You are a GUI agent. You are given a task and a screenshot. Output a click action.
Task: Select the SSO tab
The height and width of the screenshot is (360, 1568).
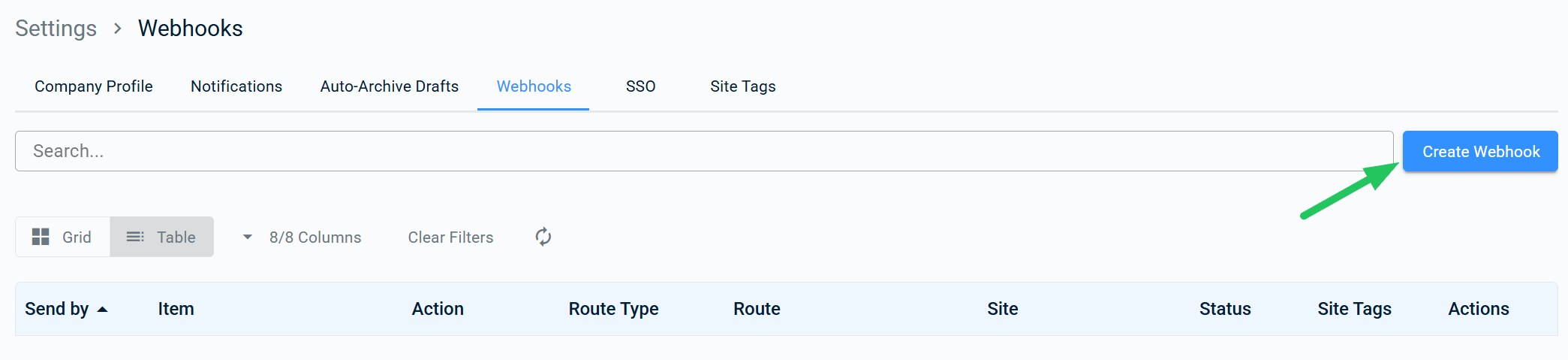click(641, 86)
